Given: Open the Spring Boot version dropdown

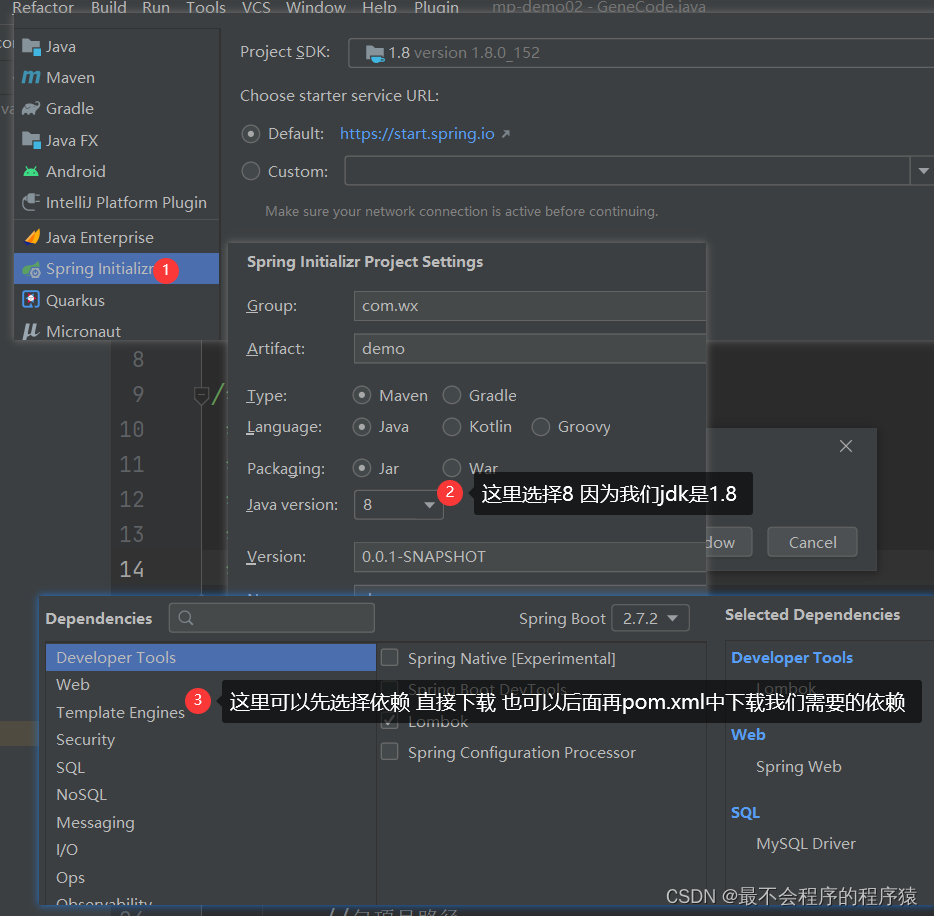Looking at the screenshot, I should 650,618.
